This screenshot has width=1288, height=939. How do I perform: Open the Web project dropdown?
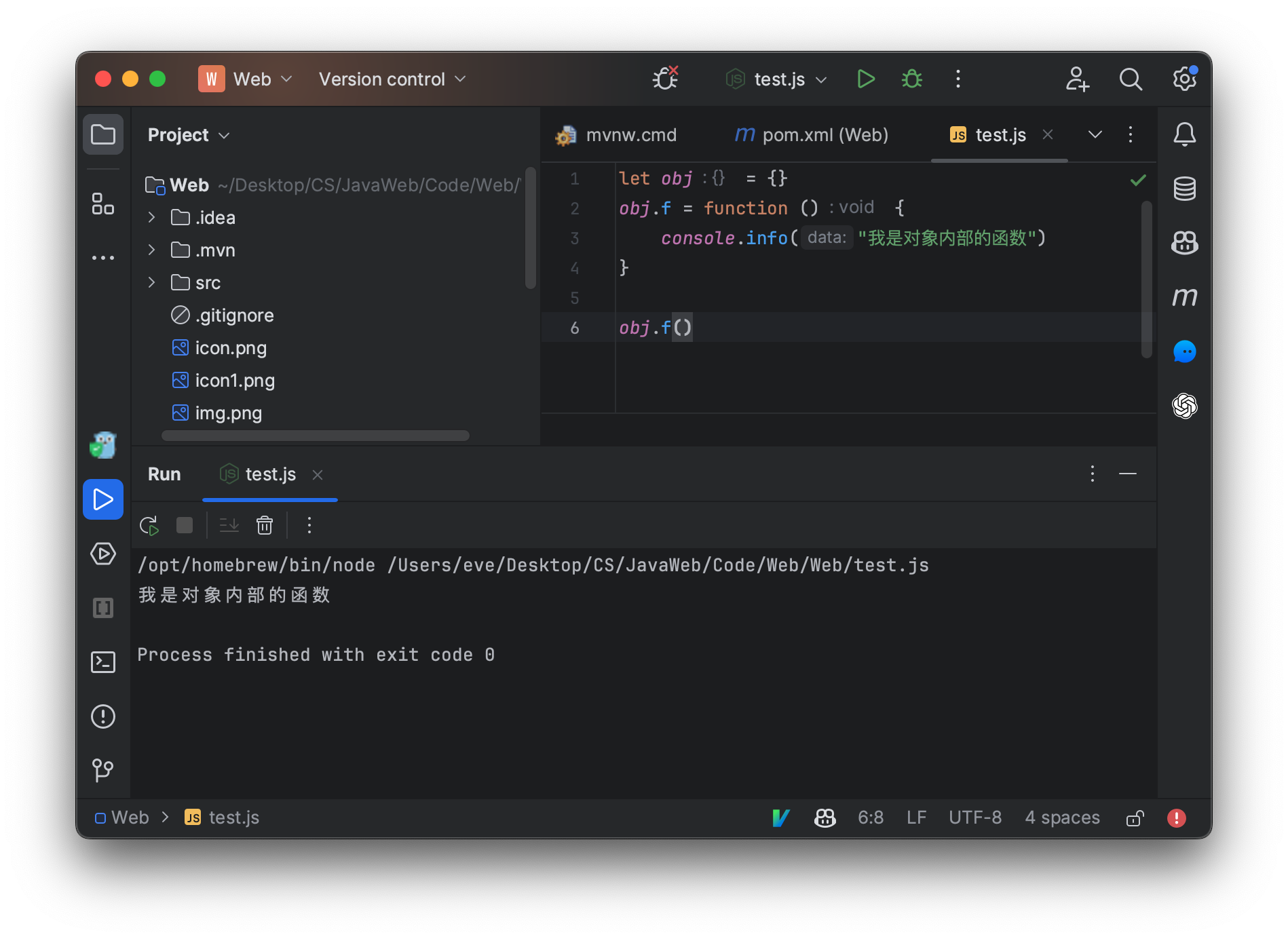tap(246, 79)
